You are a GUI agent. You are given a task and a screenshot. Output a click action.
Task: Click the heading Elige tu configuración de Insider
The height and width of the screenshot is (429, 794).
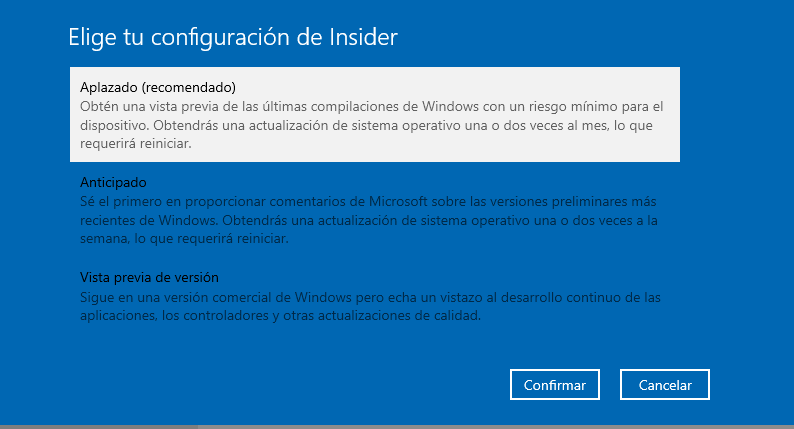tap(233, 38)
